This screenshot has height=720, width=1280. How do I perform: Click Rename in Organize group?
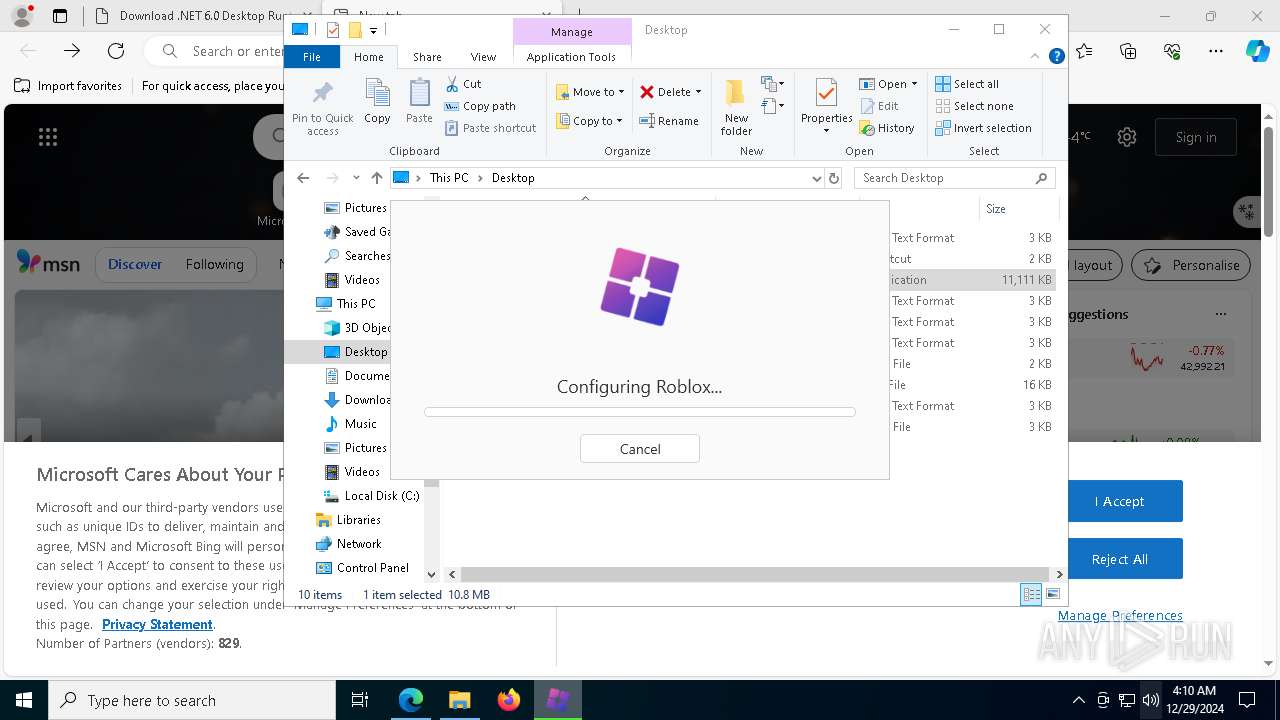pyautogui.click(x=669, y=121)
